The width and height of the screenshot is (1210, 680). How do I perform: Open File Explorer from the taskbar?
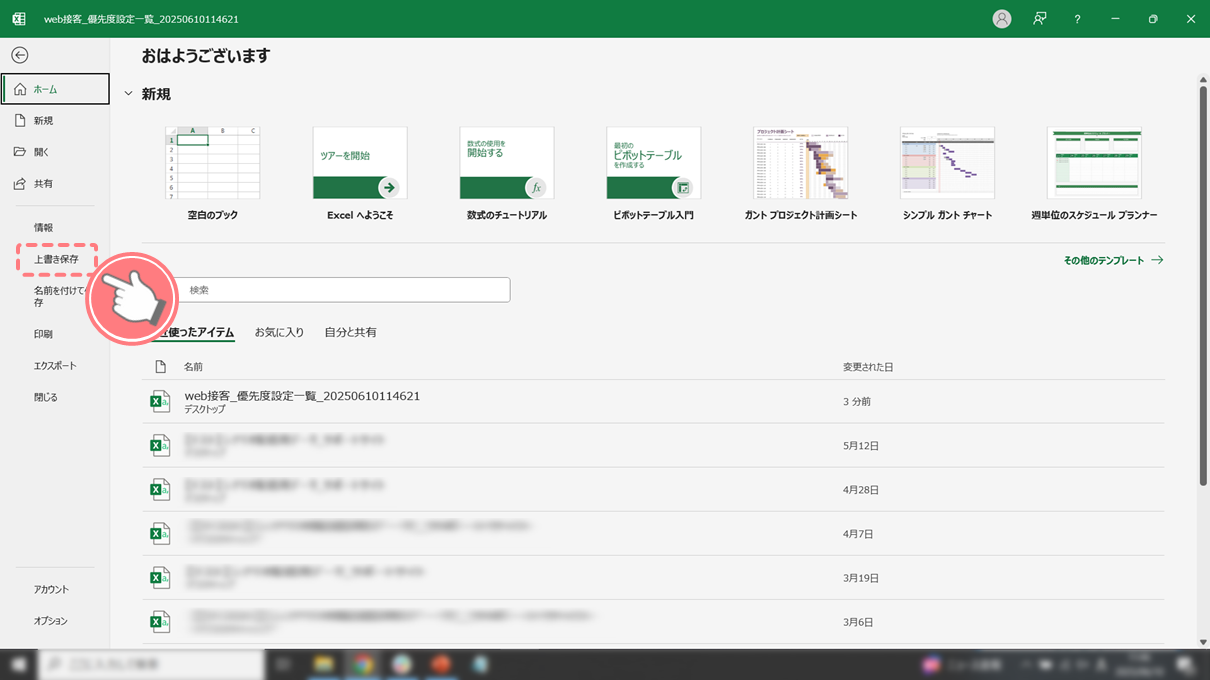click(x=323, y=664)
